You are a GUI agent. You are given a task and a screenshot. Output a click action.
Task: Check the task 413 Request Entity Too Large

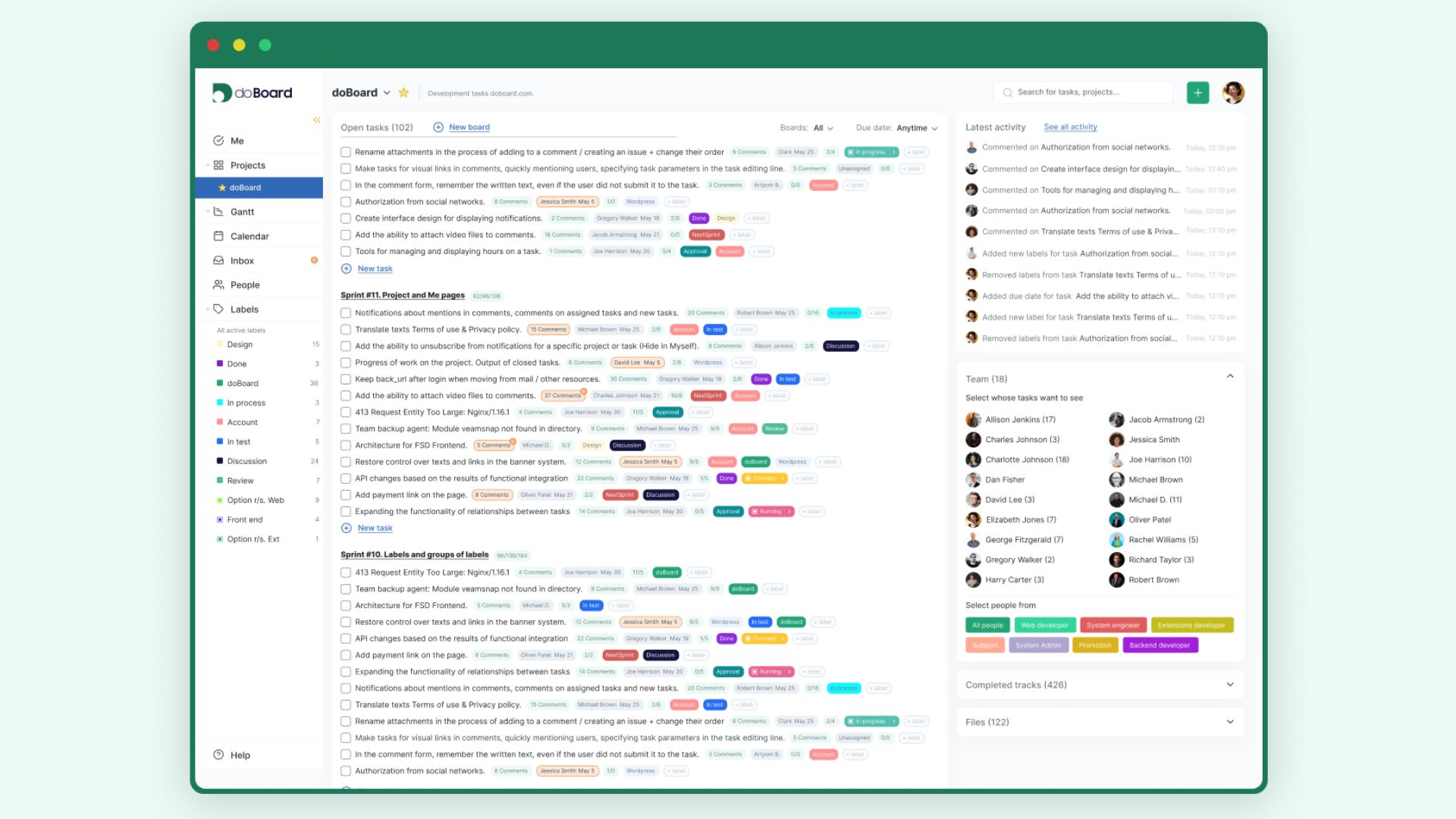pyautogui.click(x=346, y=412)
